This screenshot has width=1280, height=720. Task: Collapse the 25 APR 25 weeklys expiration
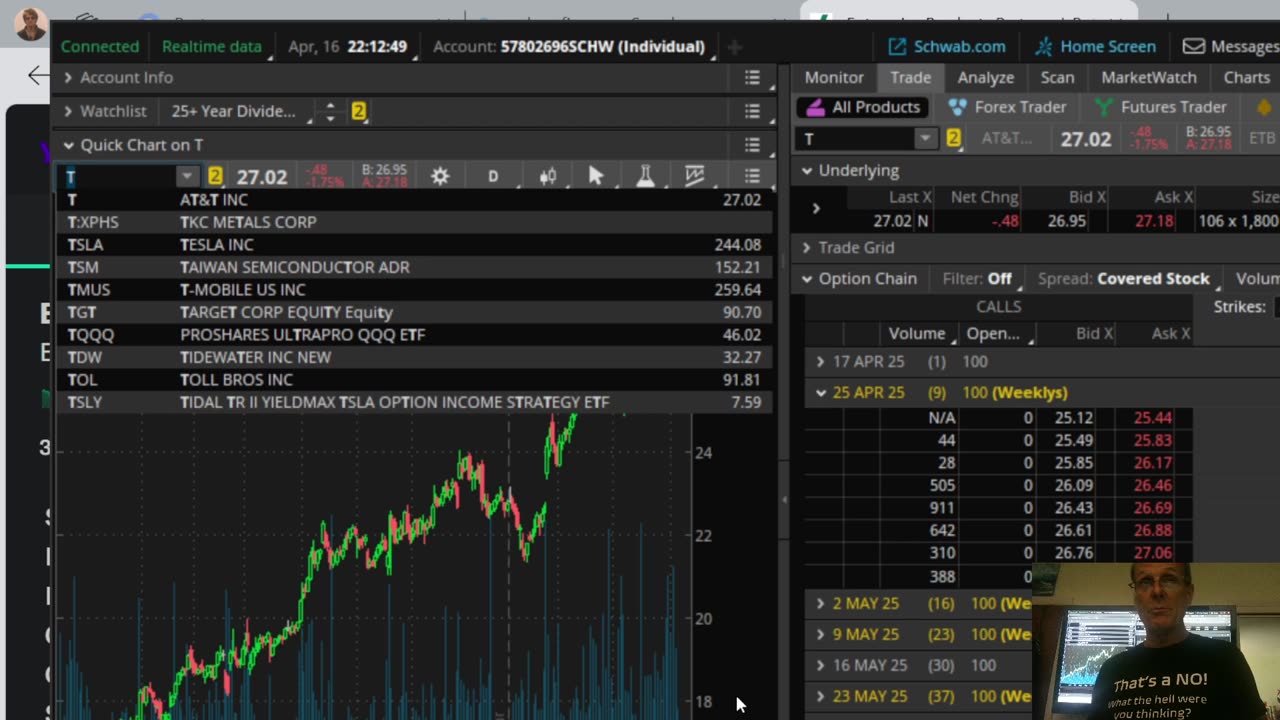point(821,393)
